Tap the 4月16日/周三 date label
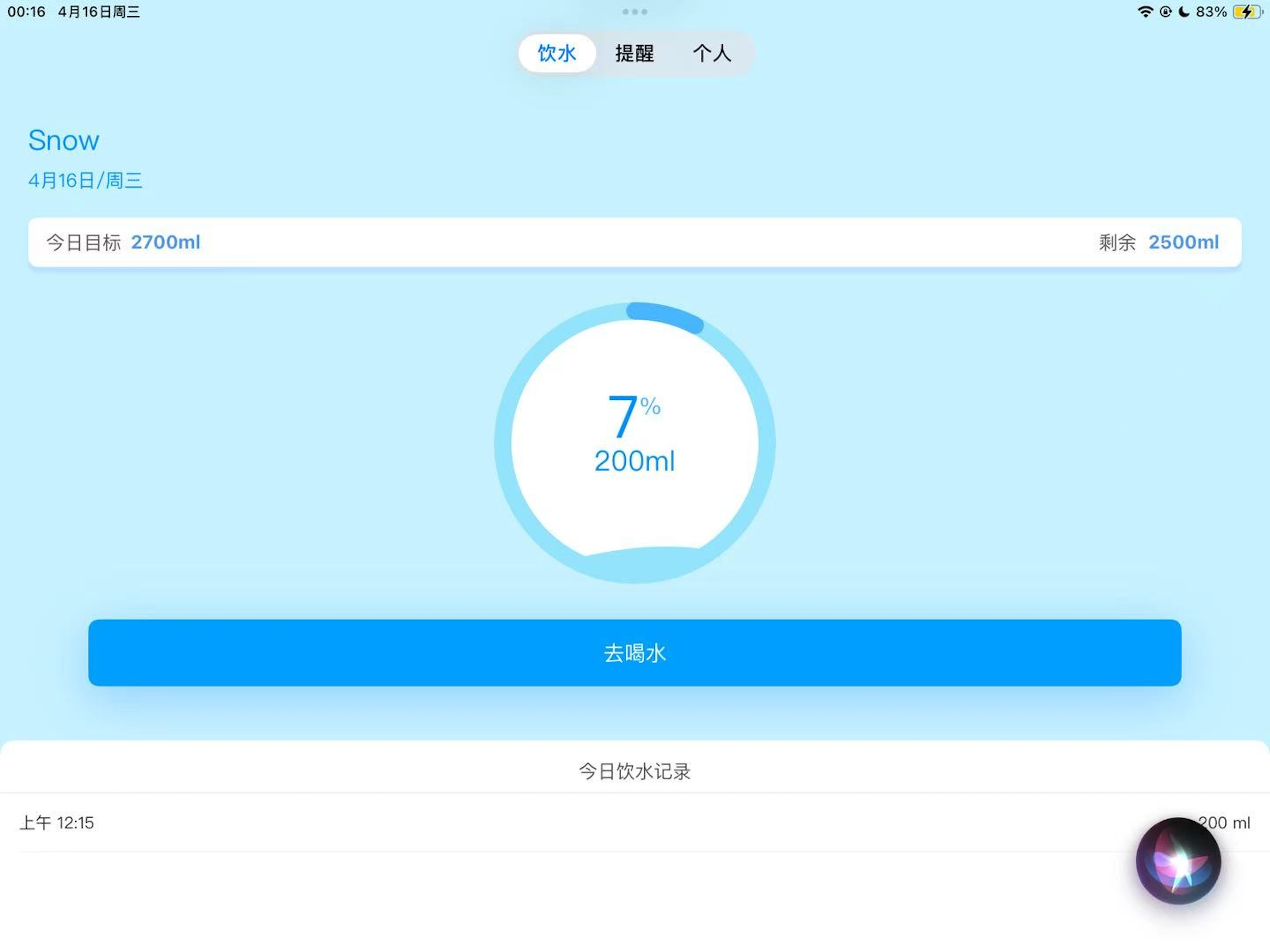The image size is (1270, 952). pos(85,180)
